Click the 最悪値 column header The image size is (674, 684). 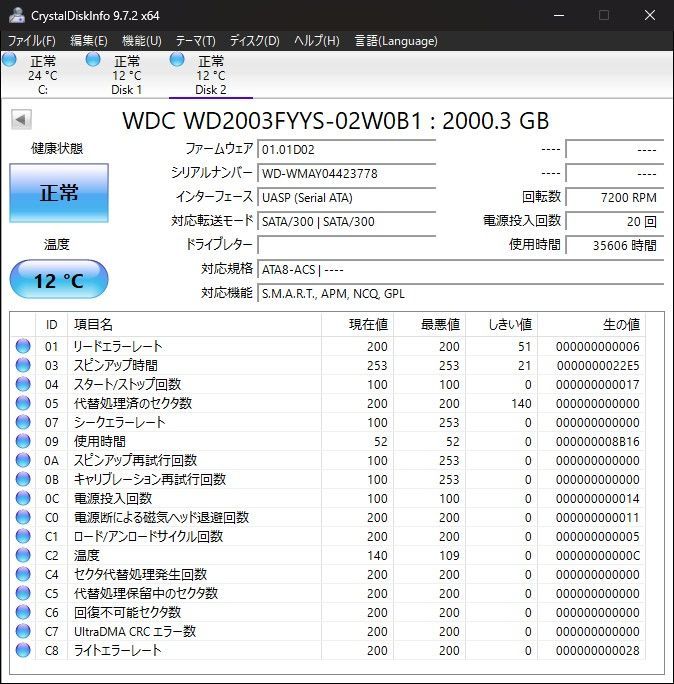tap(430, 325)
